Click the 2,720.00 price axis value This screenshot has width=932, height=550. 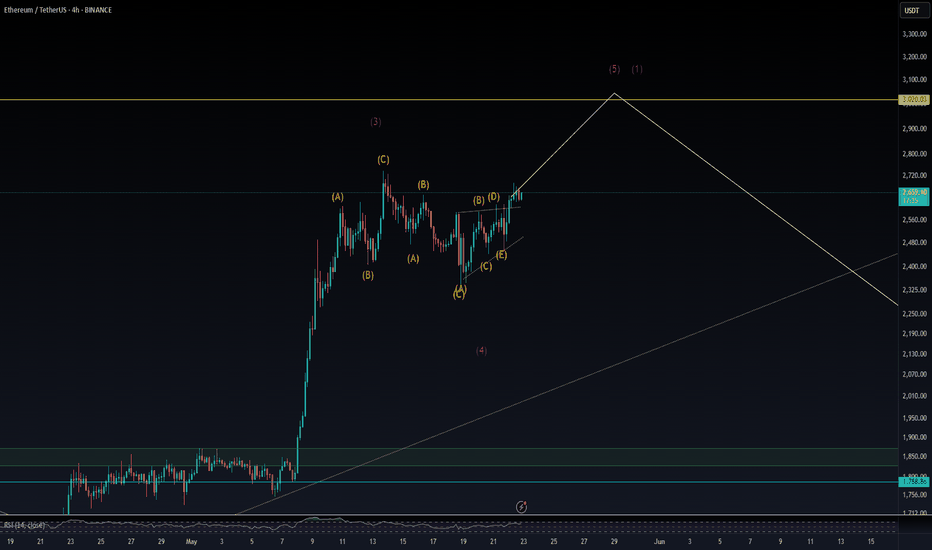[x=915, y=175]
